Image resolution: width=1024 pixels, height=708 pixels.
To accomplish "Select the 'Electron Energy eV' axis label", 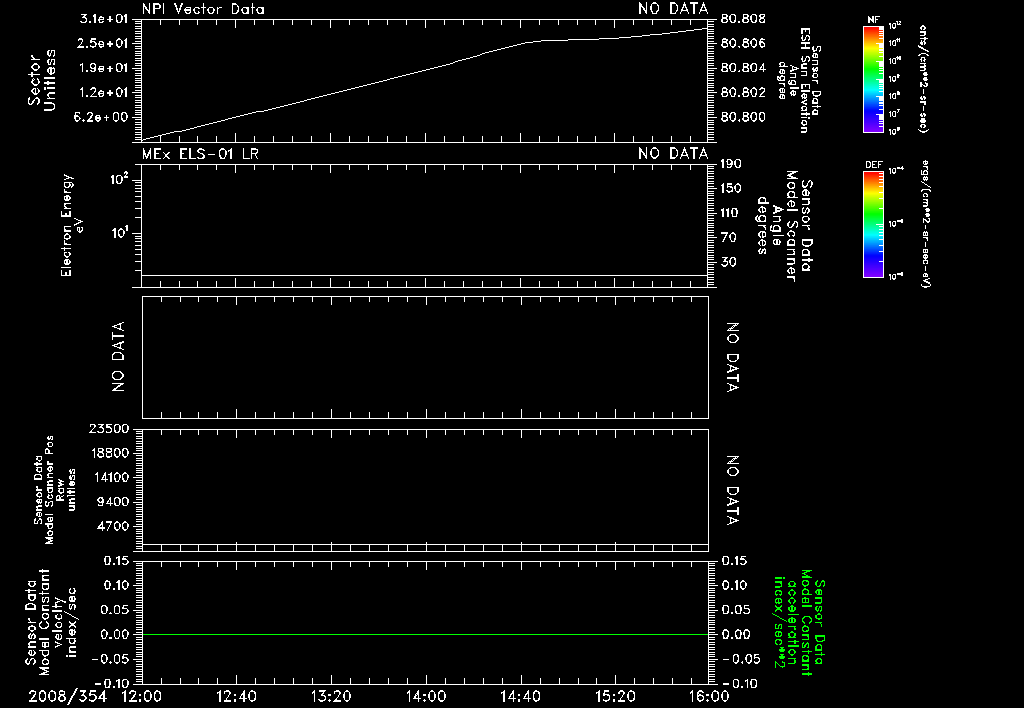I will 71,225.
